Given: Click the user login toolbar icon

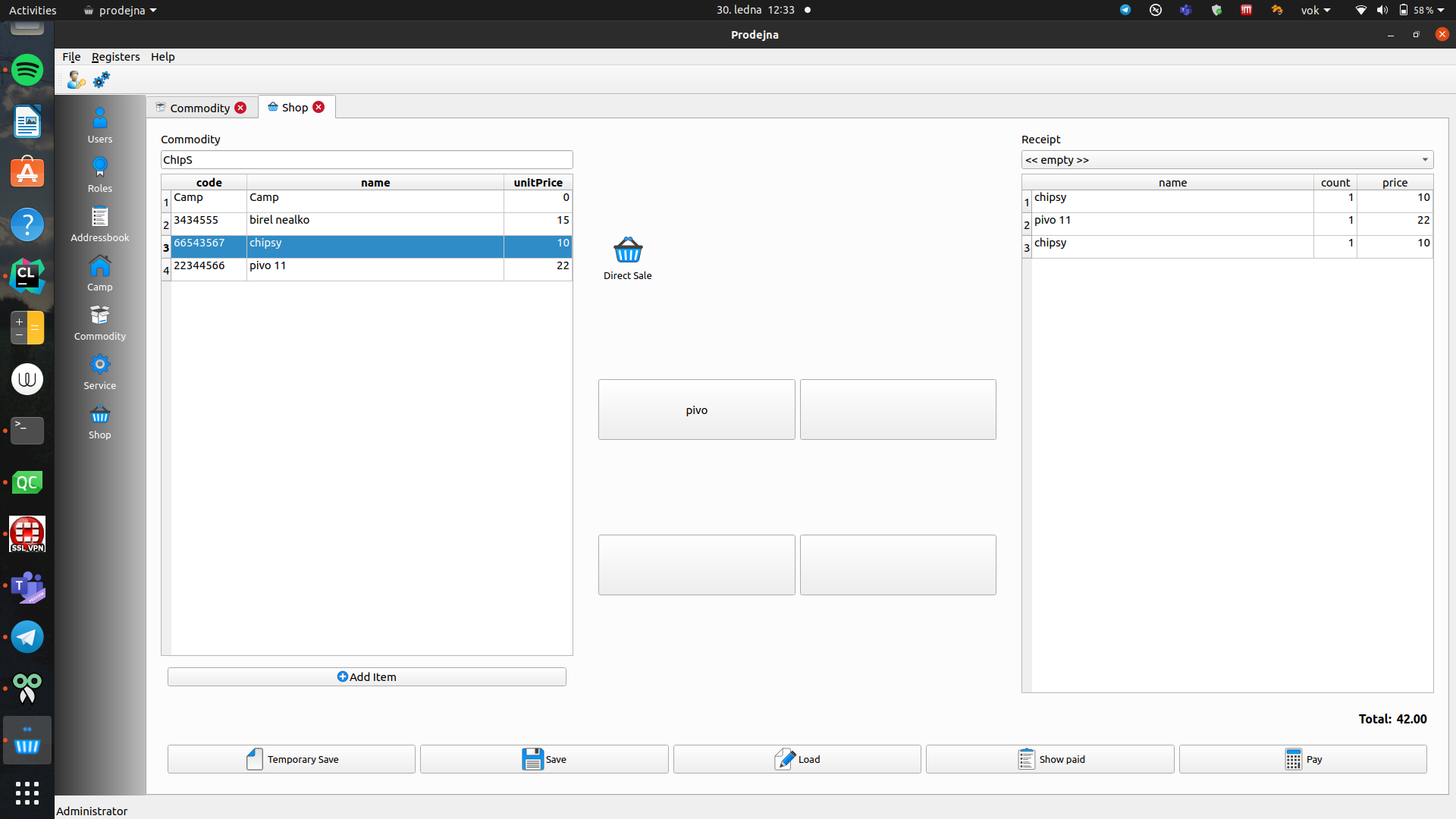Looking at the screenshot, I should tap(76, 80).
